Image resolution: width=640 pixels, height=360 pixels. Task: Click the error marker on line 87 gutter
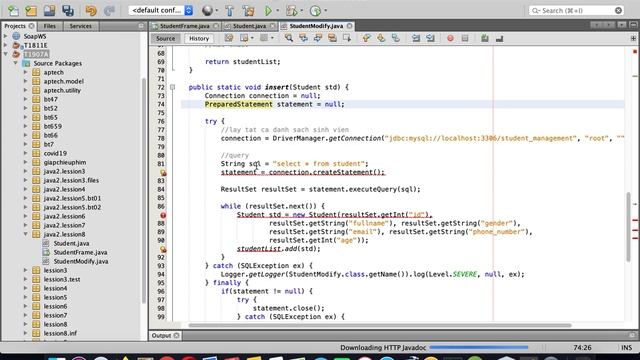point(163,215)
